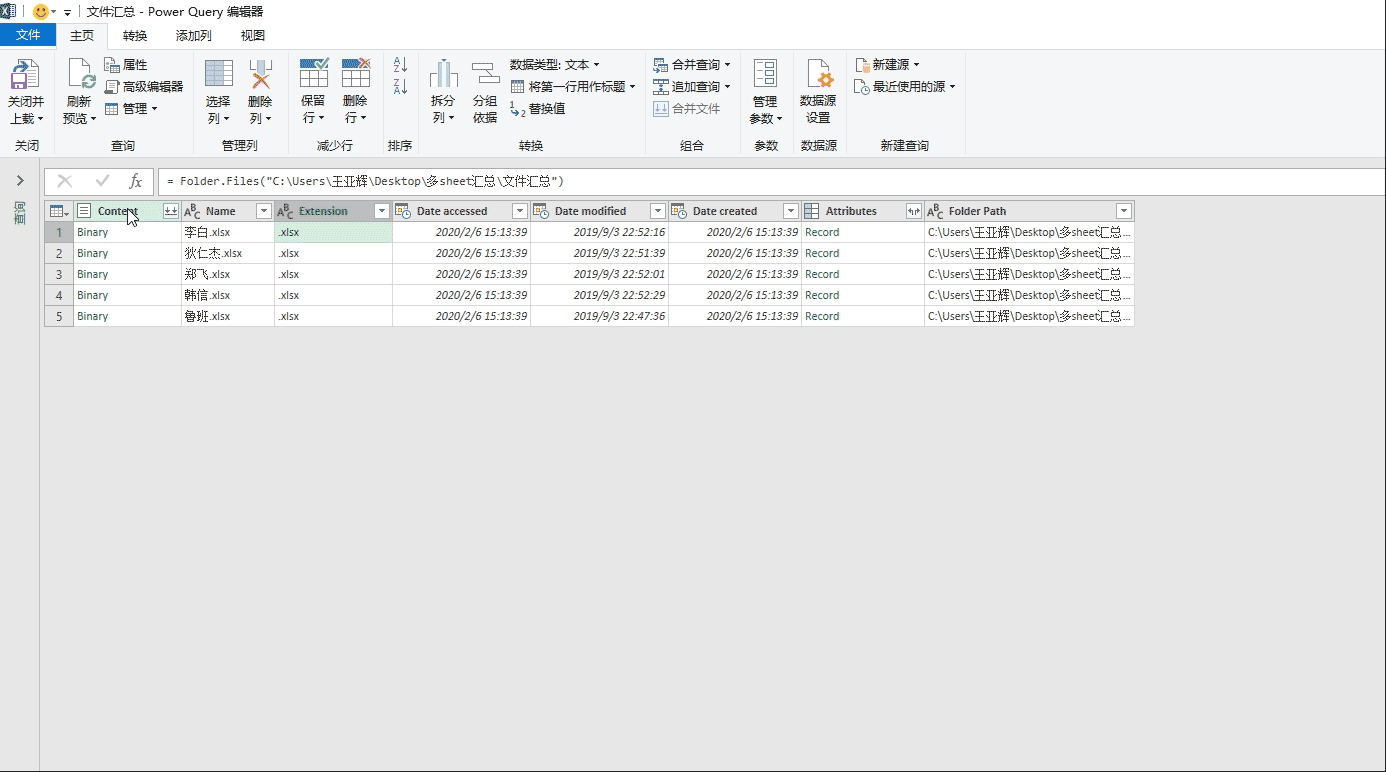The image size is (1386, 772).
Task: Select the Content column header
Action: coord(118,211)
